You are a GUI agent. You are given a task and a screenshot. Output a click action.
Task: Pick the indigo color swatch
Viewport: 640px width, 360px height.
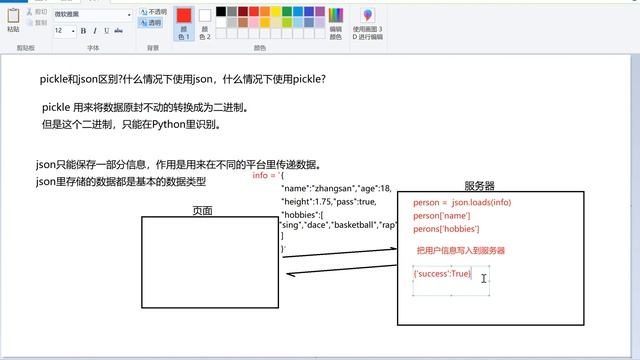coord(309,11)
